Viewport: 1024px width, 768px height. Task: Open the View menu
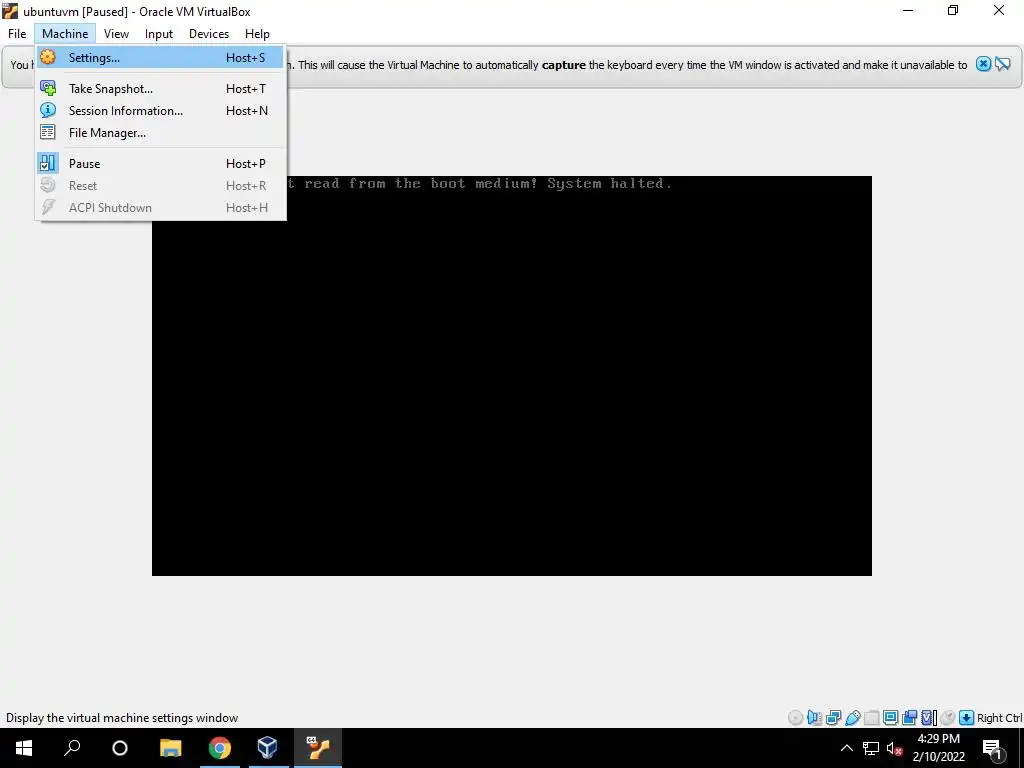point(116,33)
